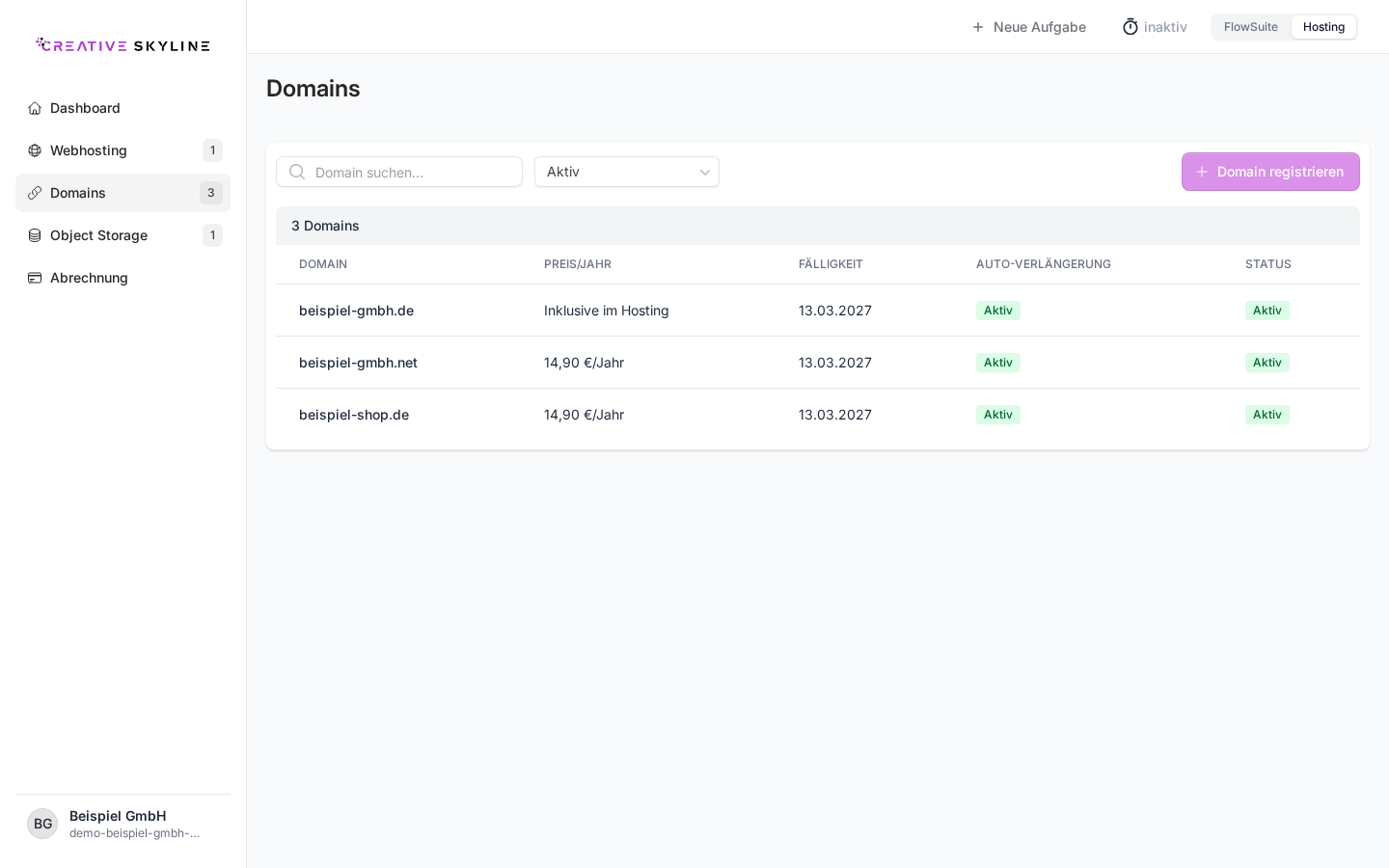This screenshot has width=1389, height=868.
Task: Click the Domain registrieren button
Action: (x=1270, y=172)
